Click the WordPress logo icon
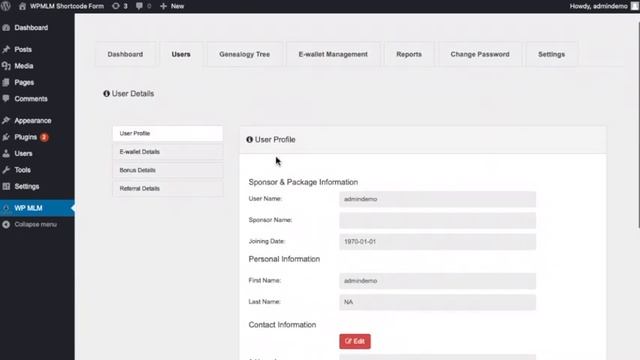Screen dimensions: 640x360 click(6, 6)
